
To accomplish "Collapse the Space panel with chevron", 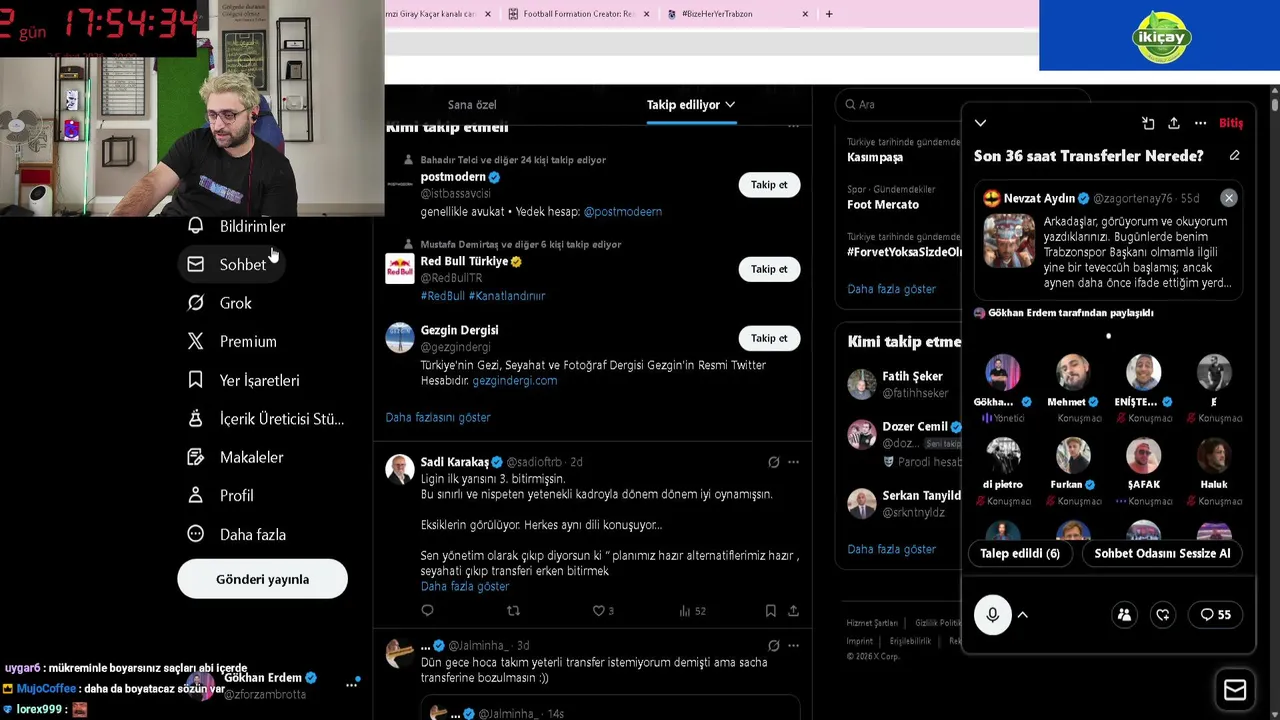I will click(x=980, y=123).
